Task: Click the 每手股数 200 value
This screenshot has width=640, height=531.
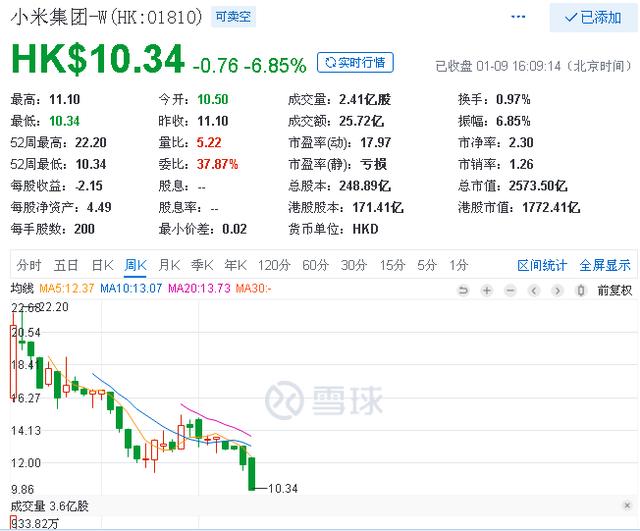Action: 84,229
